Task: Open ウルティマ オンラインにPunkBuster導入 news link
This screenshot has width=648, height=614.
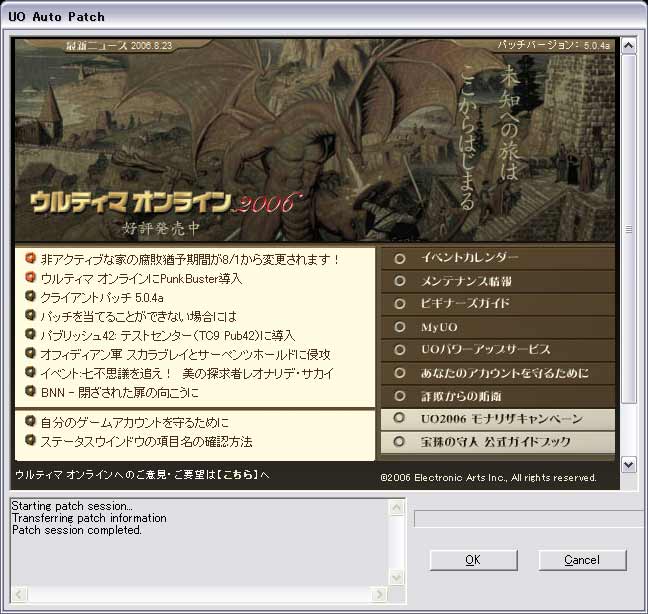Action: (x=141, y=279)
